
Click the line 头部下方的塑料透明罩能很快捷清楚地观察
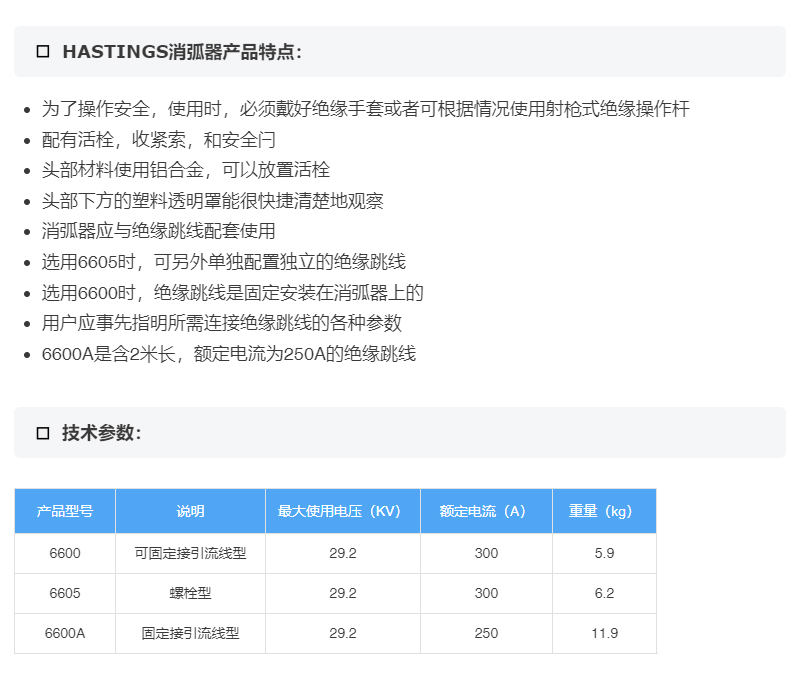213,200
